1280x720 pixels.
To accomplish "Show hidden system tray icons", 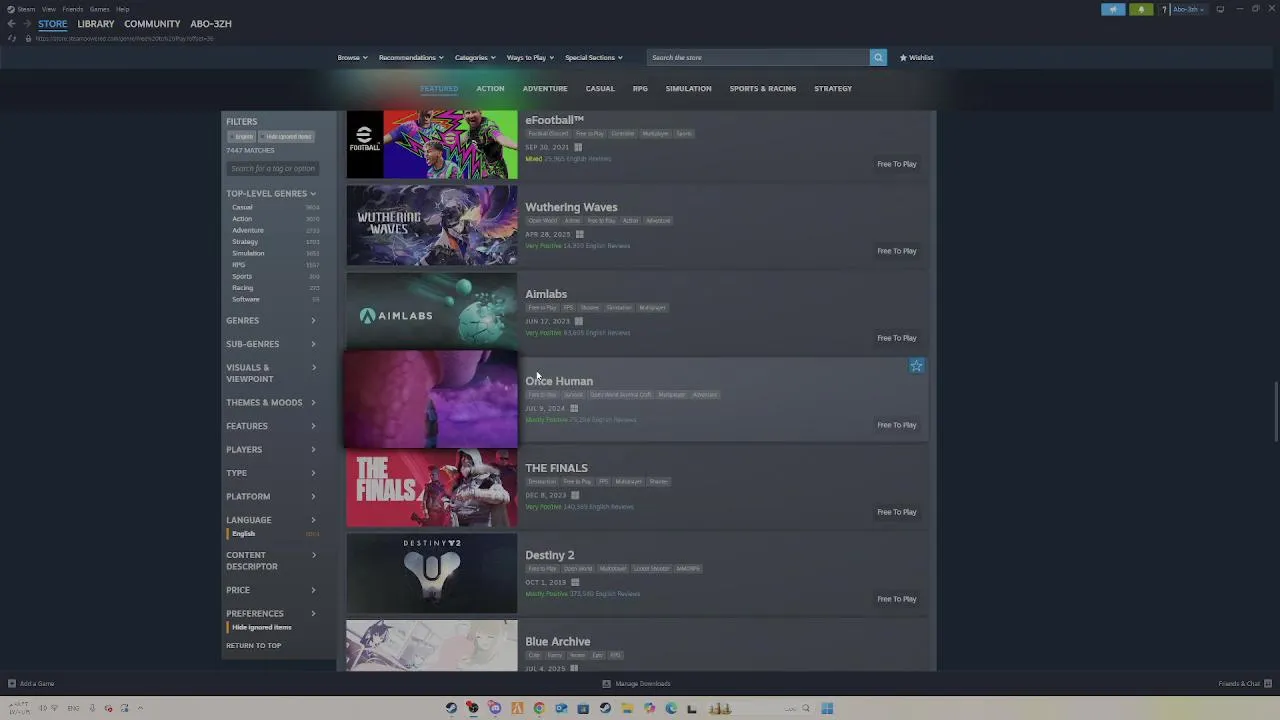I will [x=141, y=708].
